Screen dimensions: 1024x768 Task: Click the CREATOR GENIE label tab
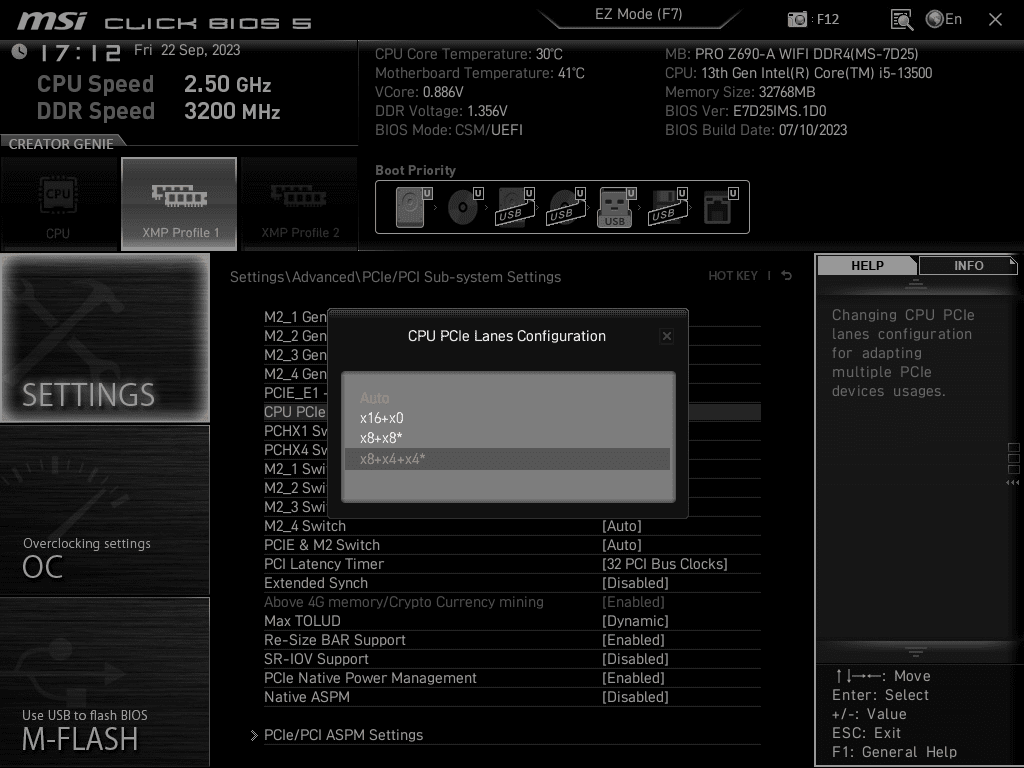pyautogui.click(x=61, y=144)
